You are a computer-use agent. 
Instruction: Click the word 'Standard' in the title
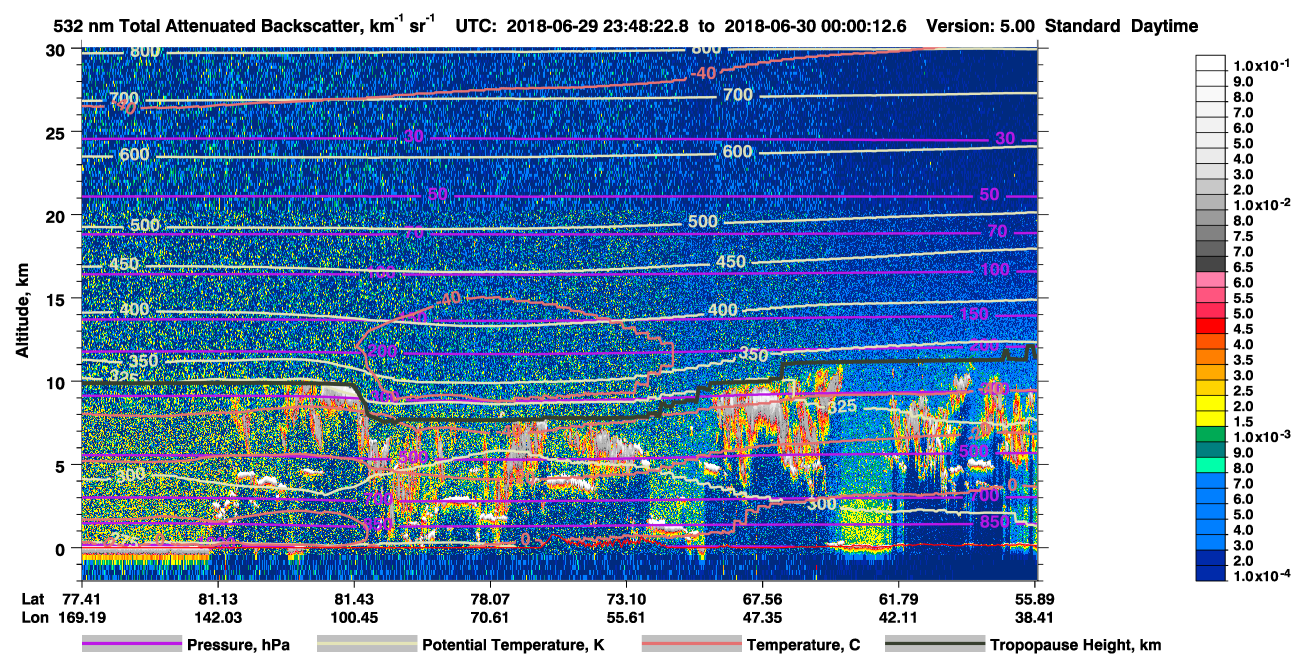(x=1084, y=26)
